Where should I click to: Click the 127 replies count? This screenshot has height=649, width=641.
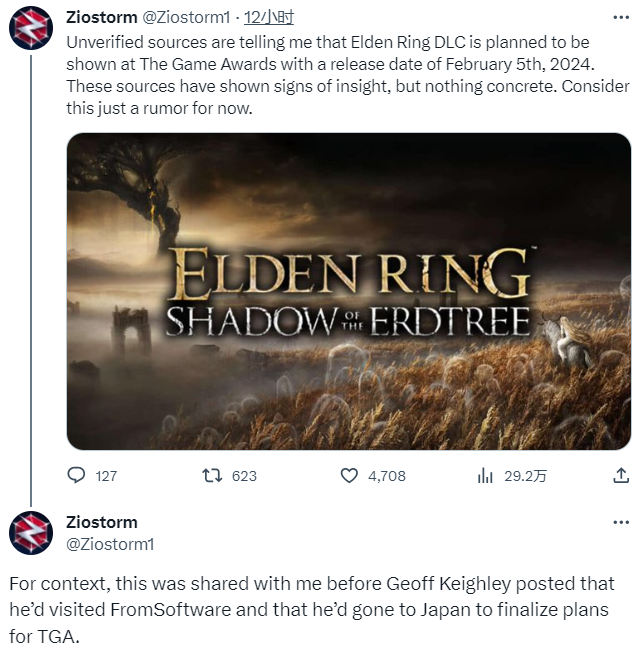106,476
